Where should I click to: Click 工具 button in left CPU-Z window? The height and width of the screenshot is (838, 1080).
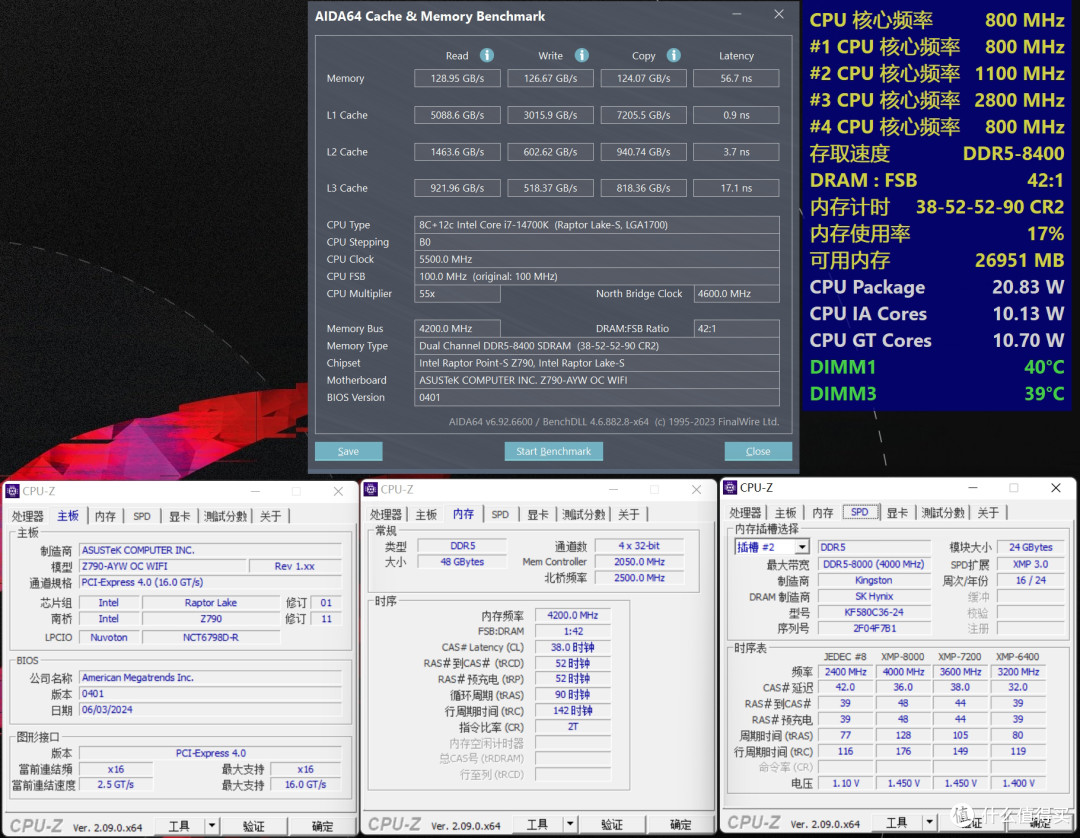pyautogui.click(x=179, y=825)
